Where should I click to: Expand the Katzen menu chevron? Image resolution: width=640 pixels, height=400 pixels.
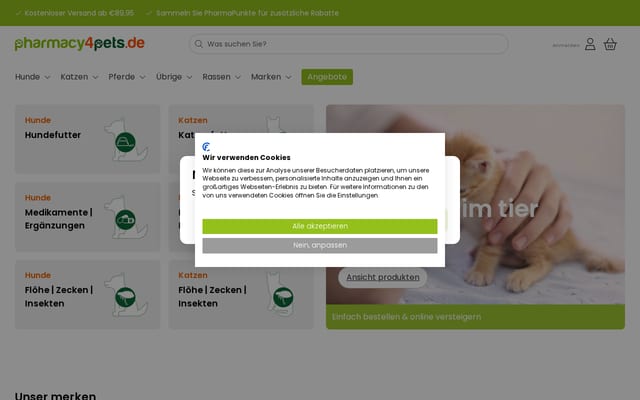(x=95, y=77)
